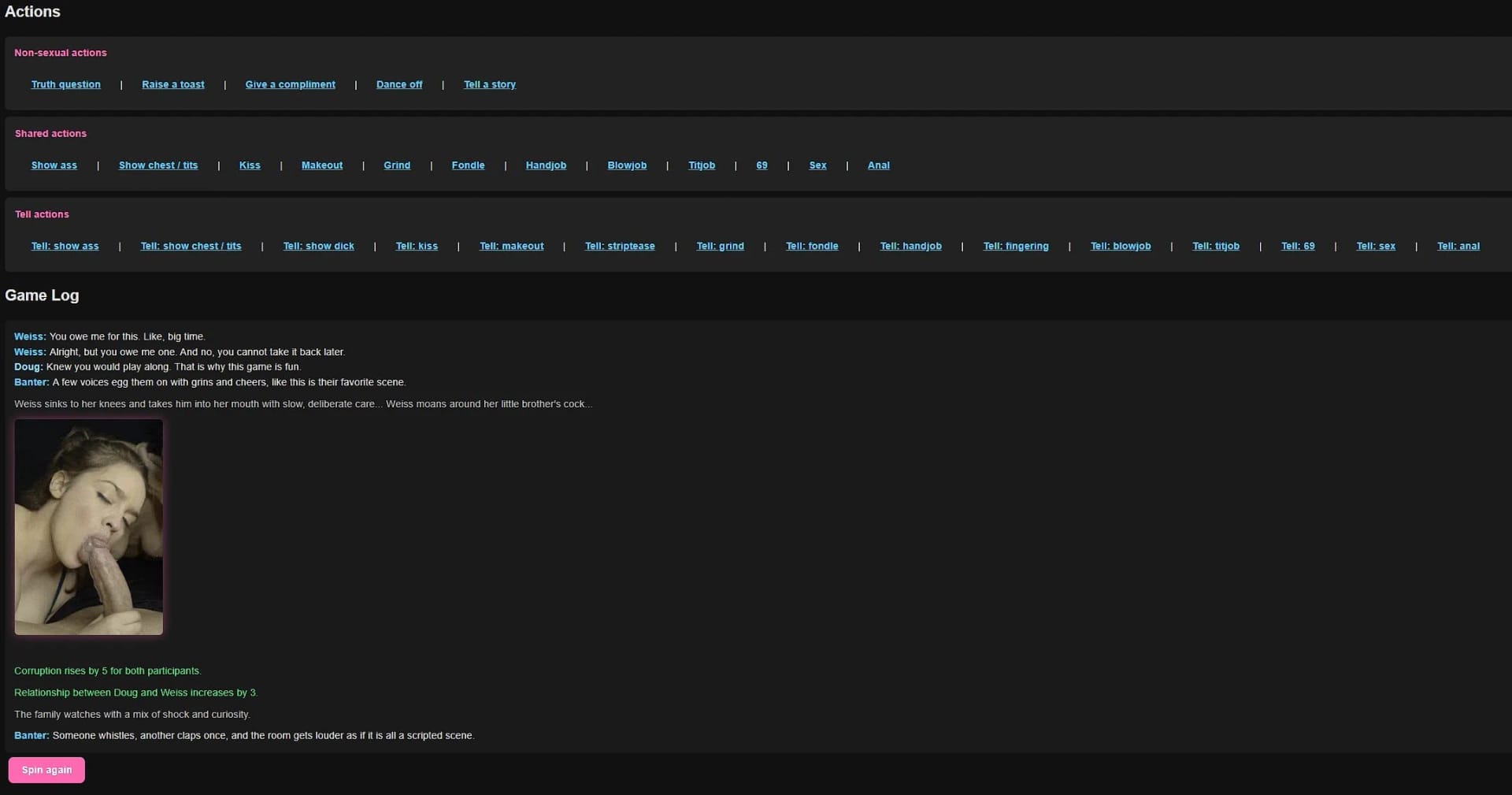Click Doug's 'Knew you would play along' line

tap(157, 367)
